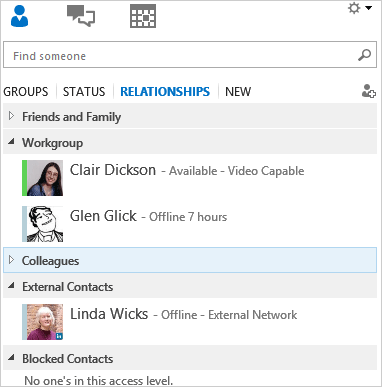Open the Contacts view person icon

[x=19, y=16]
